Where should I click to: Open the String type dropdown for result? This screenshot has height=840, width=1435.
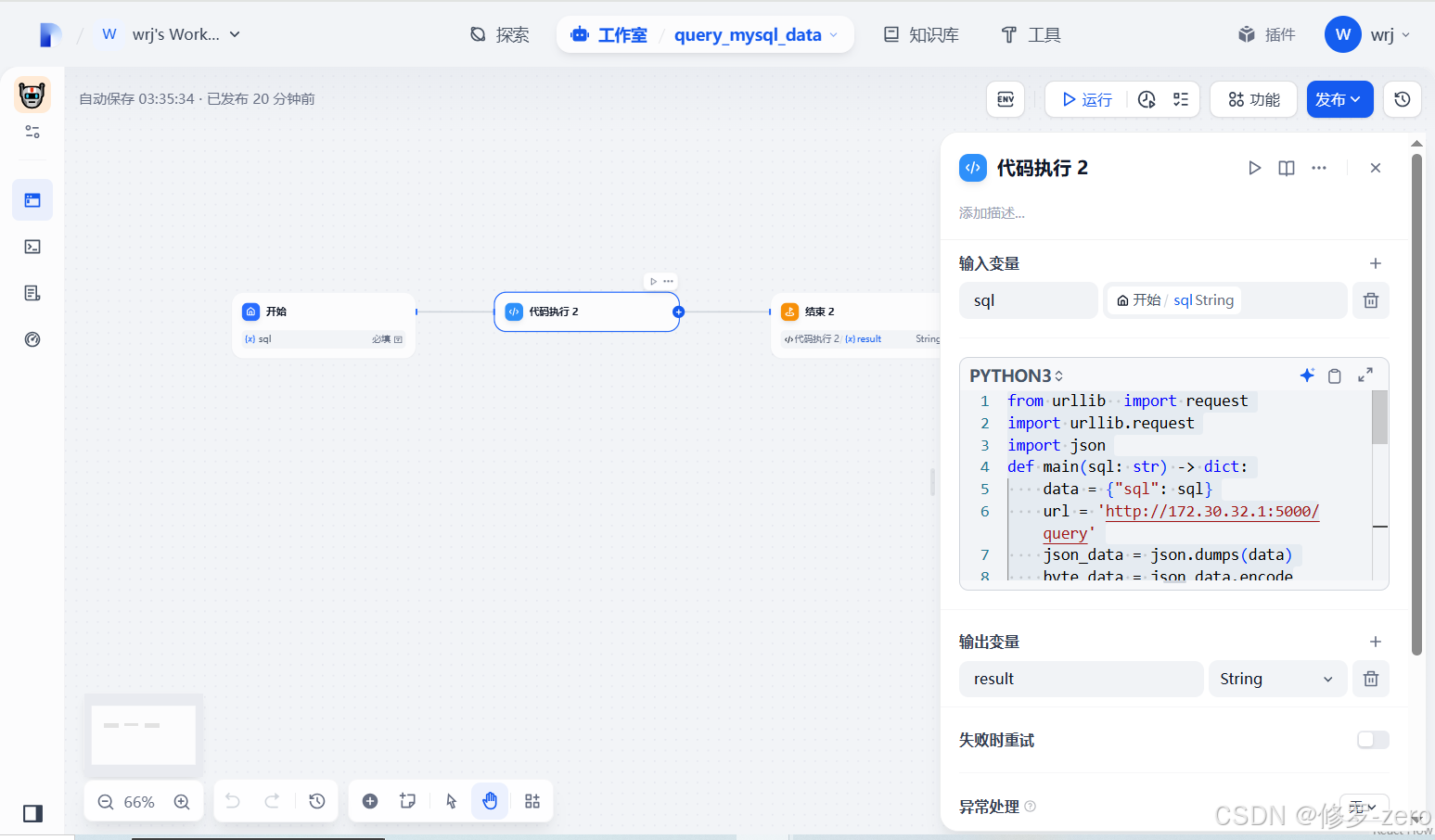(1277, 679)
